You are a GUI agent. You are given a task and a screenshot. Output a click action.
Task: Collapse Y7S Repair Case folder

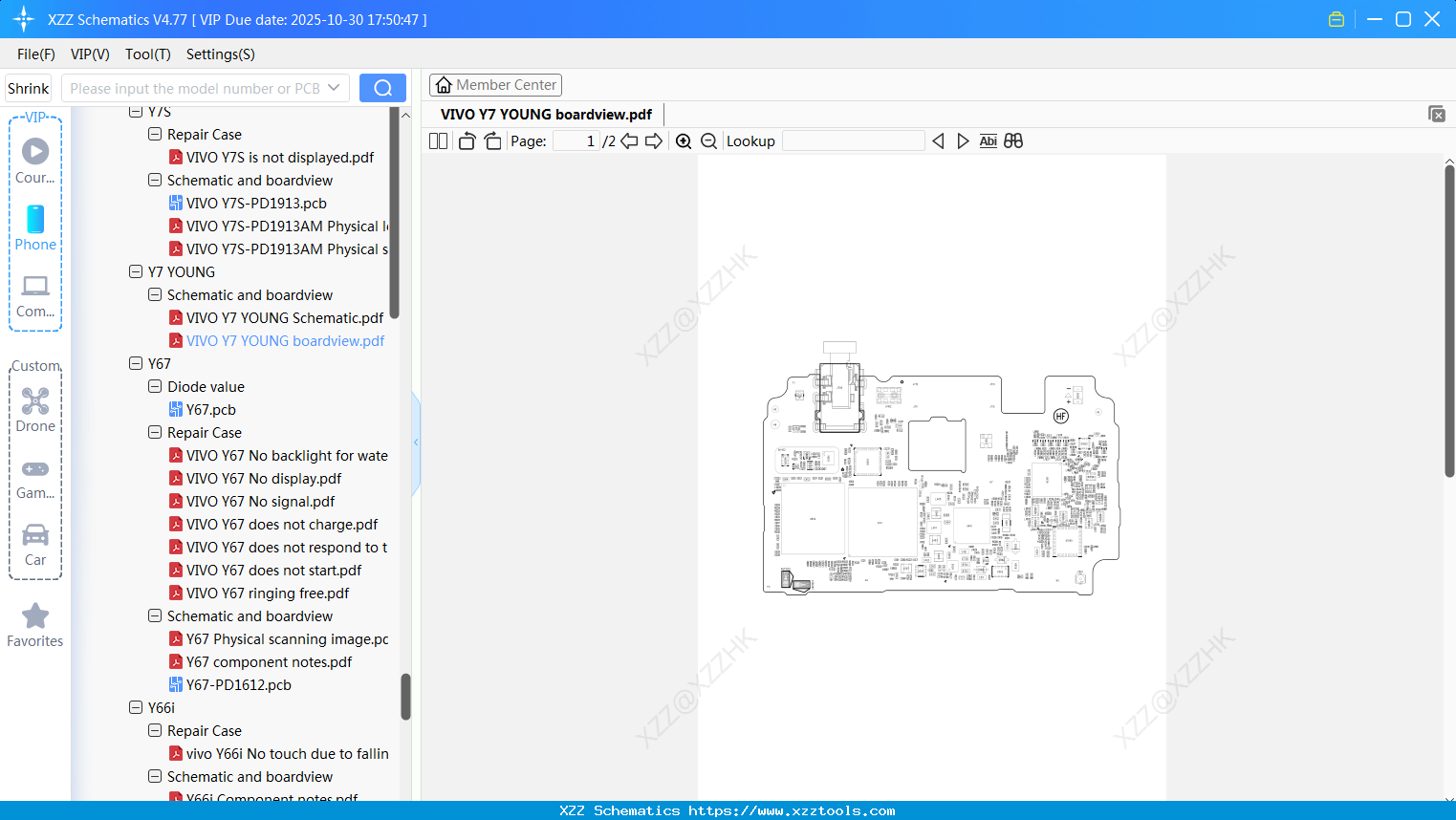(x=155, y=135)
